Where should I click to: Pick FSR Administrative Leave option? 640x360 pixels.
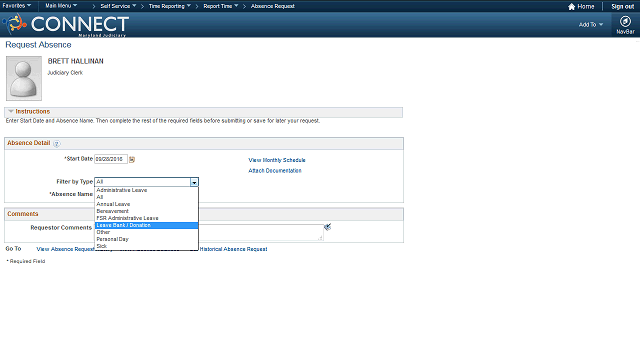(146, 218)
